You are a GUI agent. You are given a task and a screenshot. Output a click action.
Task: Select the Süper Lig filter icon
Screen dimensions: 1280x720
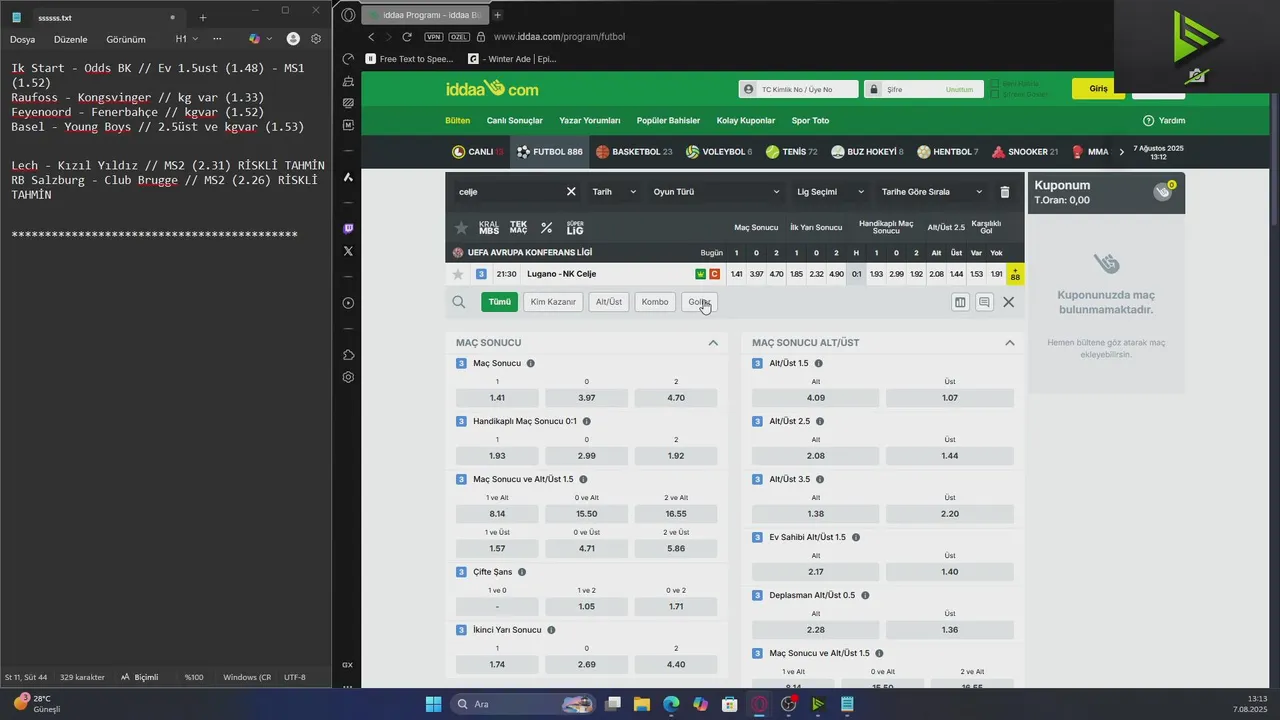click(x=575, y=228)
